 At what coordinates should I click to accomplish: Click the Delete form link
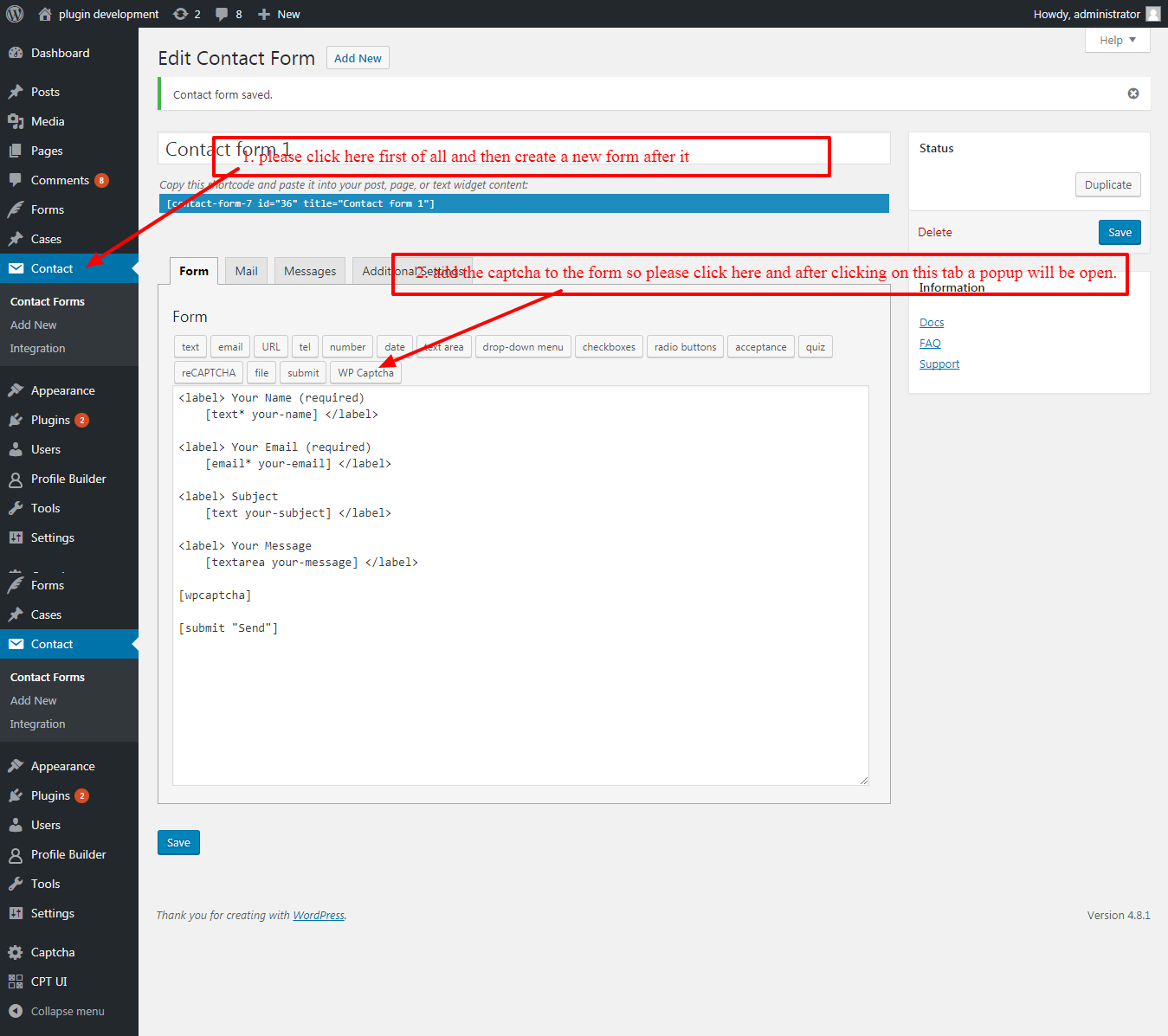[x=934, y=232]
